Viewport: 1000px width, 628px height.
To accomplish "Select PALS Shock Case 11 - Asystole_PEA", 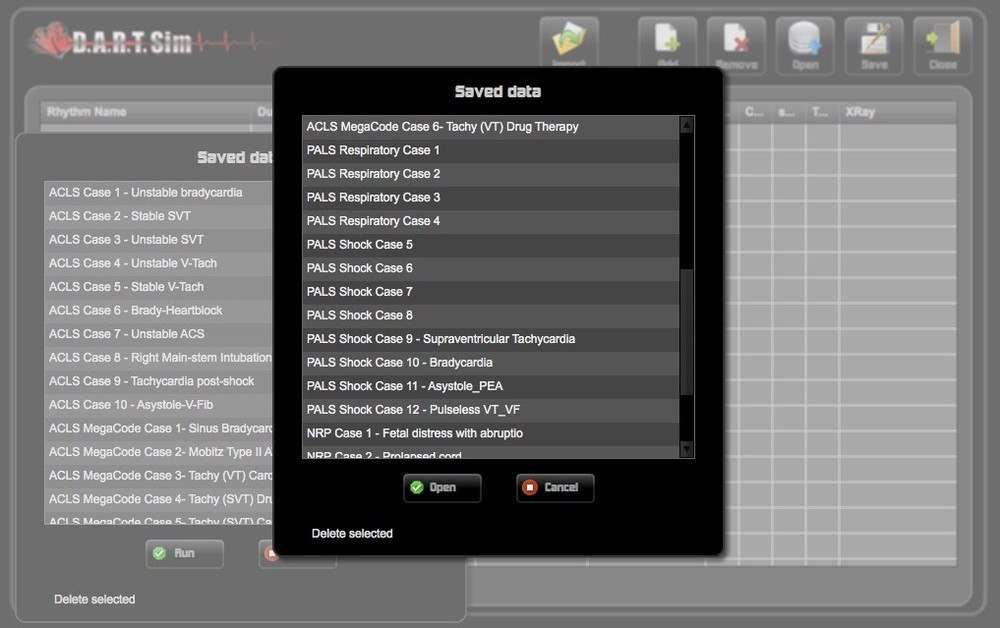I will coord(490,386).
